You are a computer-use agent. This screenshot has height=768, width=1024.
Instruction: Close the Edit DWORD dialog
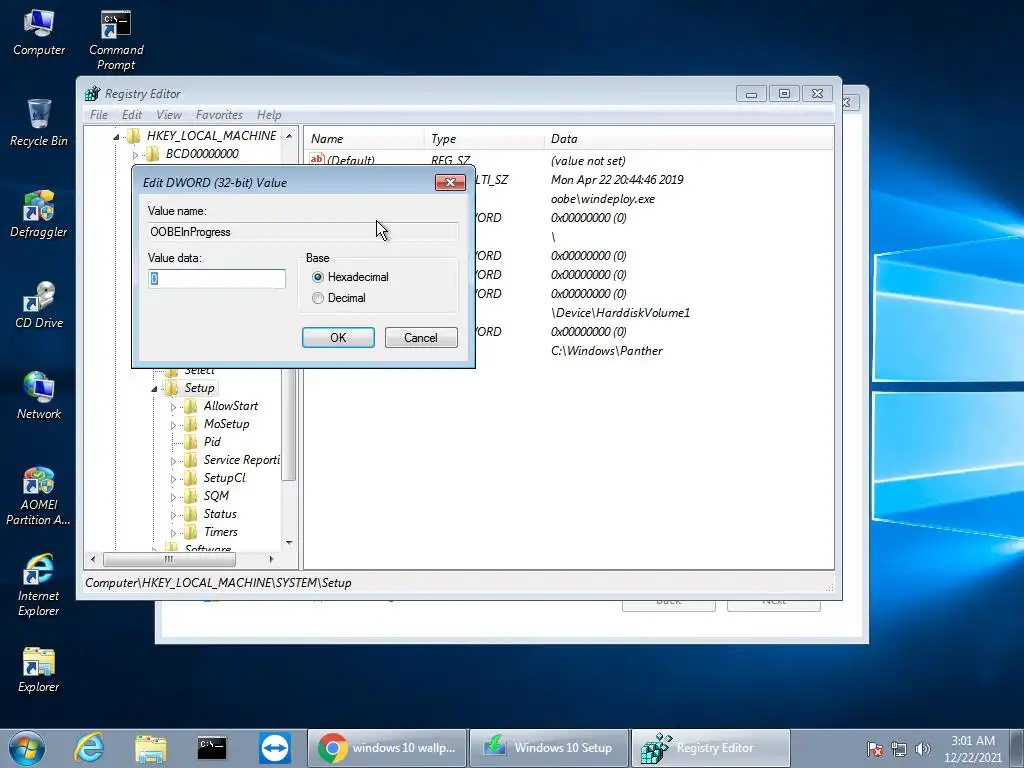450,182
